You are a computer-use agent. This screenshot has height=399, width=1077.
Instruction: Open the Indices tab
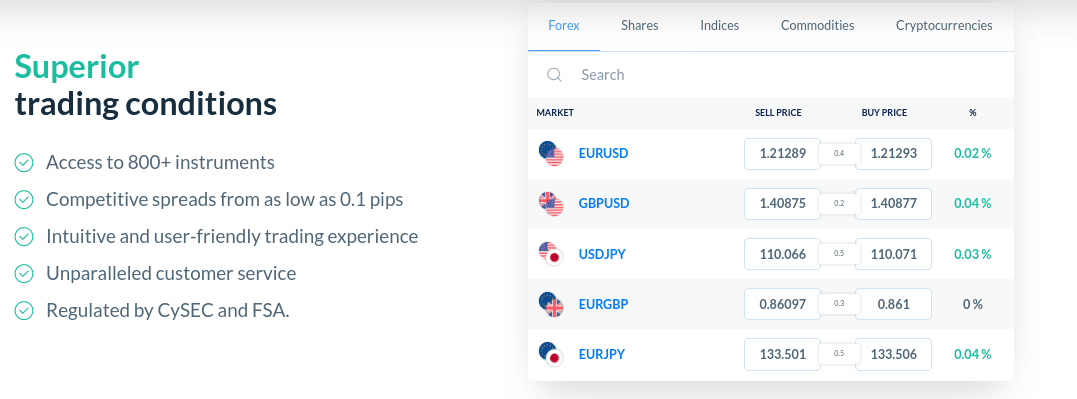coord(719,25)
